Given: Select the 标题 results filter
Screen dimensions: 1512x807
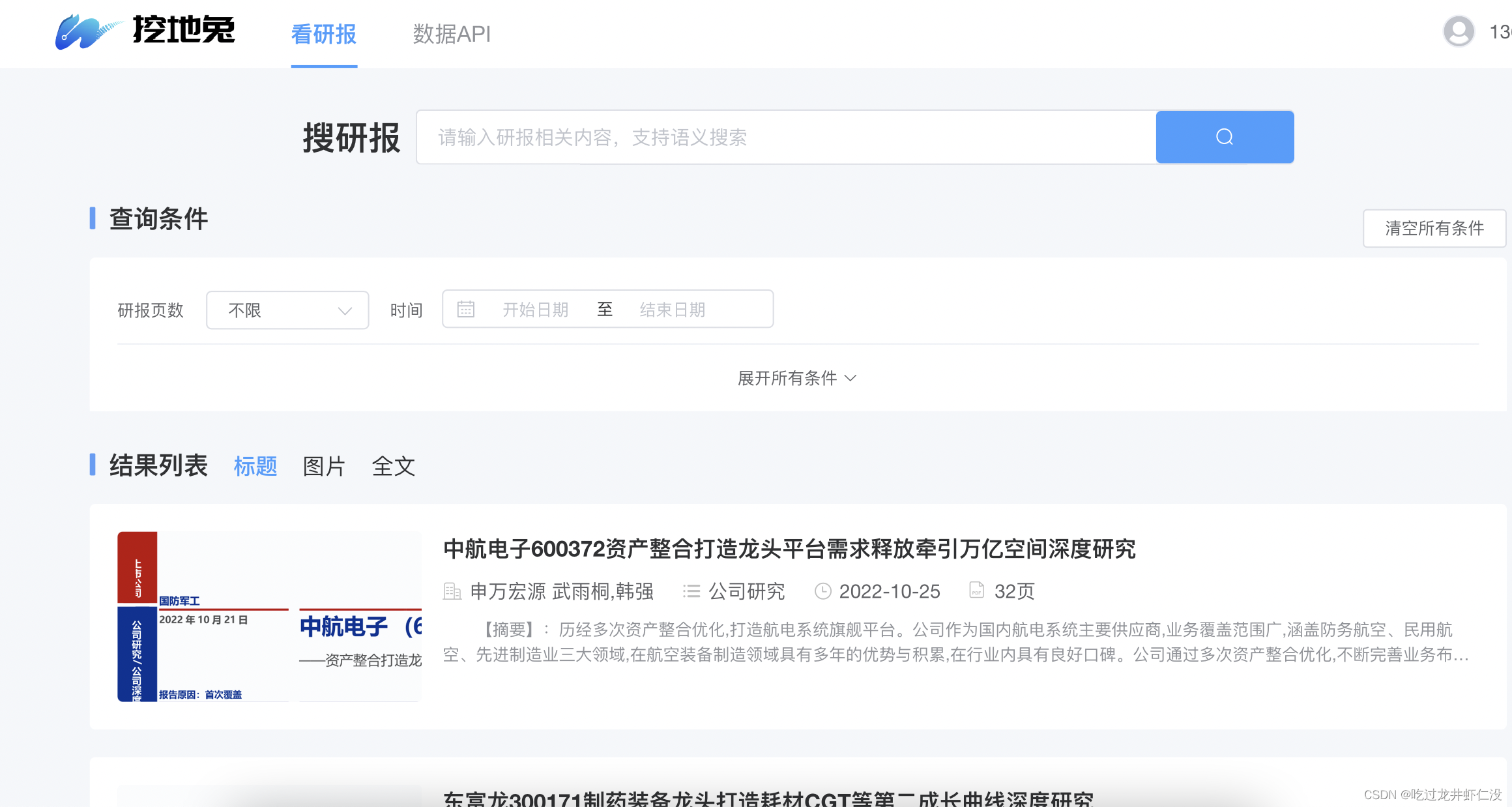Looking at the screenshot, I should click(255, 466).
